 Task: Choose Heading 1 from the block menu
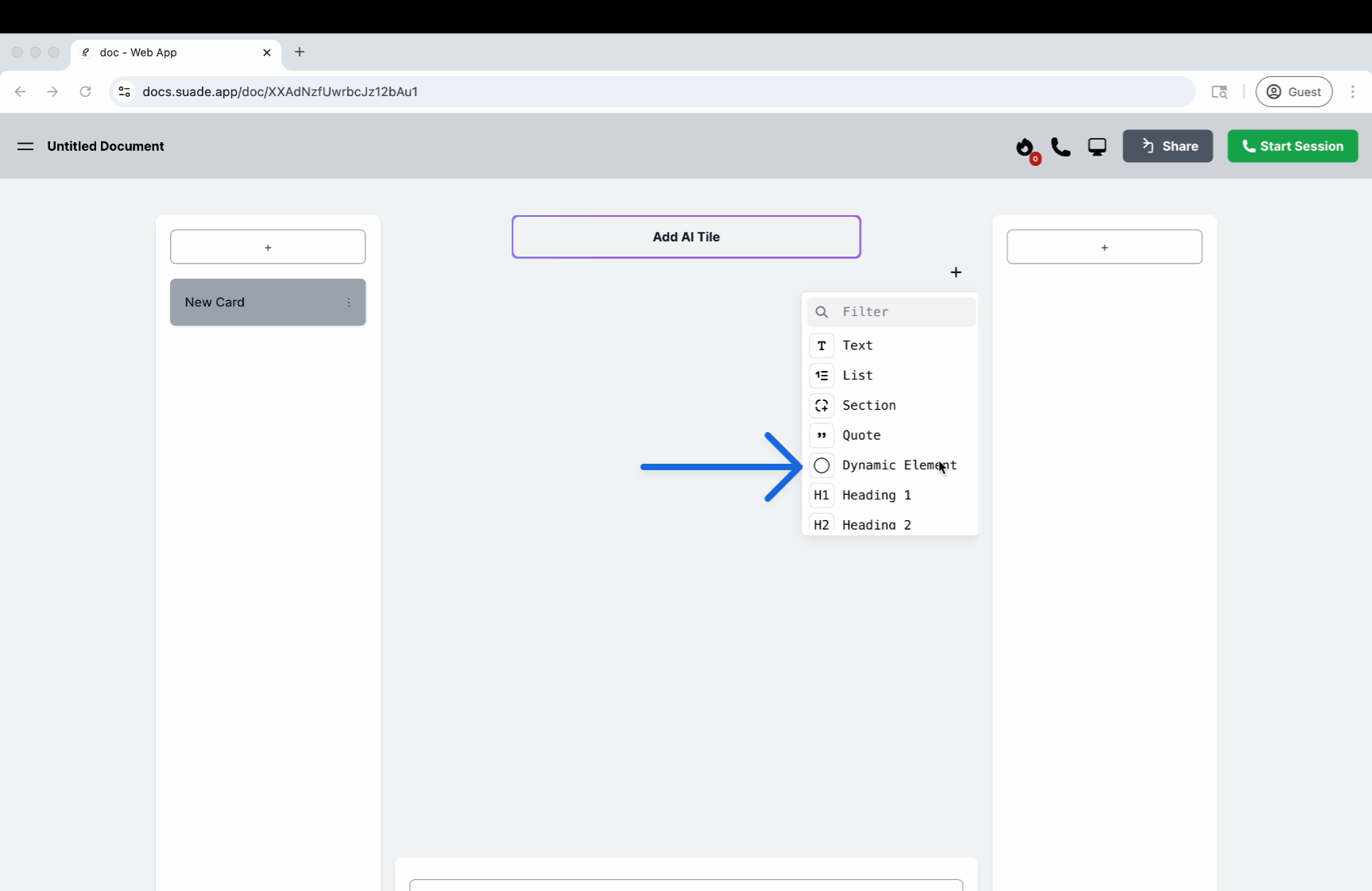tap(891, 496)
